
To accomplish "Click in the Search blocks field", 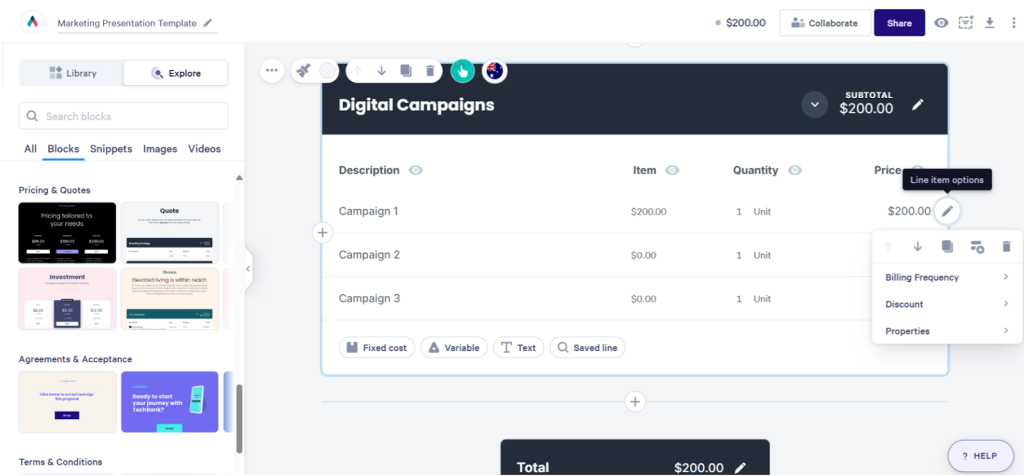I will 123,116.
